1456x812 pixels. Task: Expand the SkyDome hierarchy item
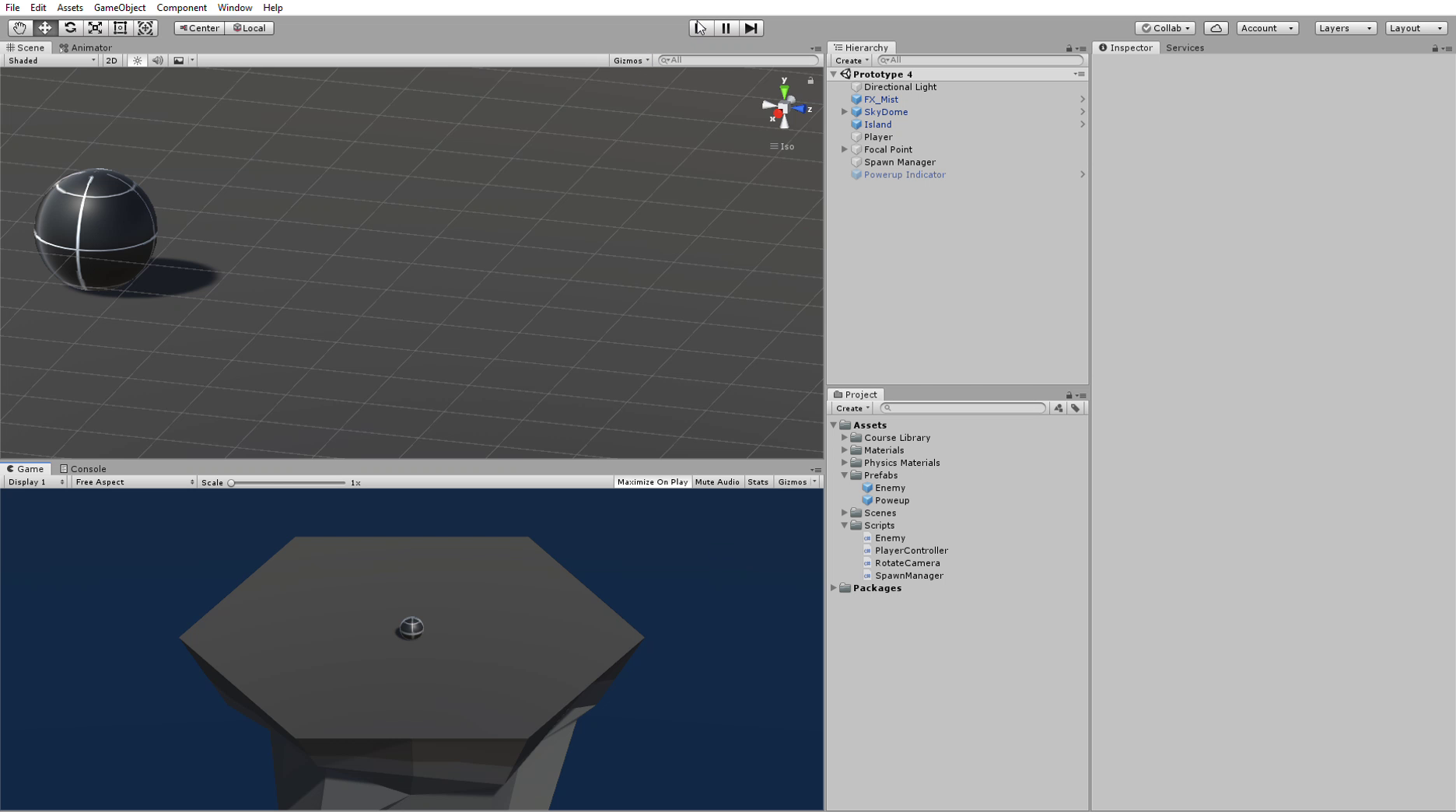tap(845, 112)
